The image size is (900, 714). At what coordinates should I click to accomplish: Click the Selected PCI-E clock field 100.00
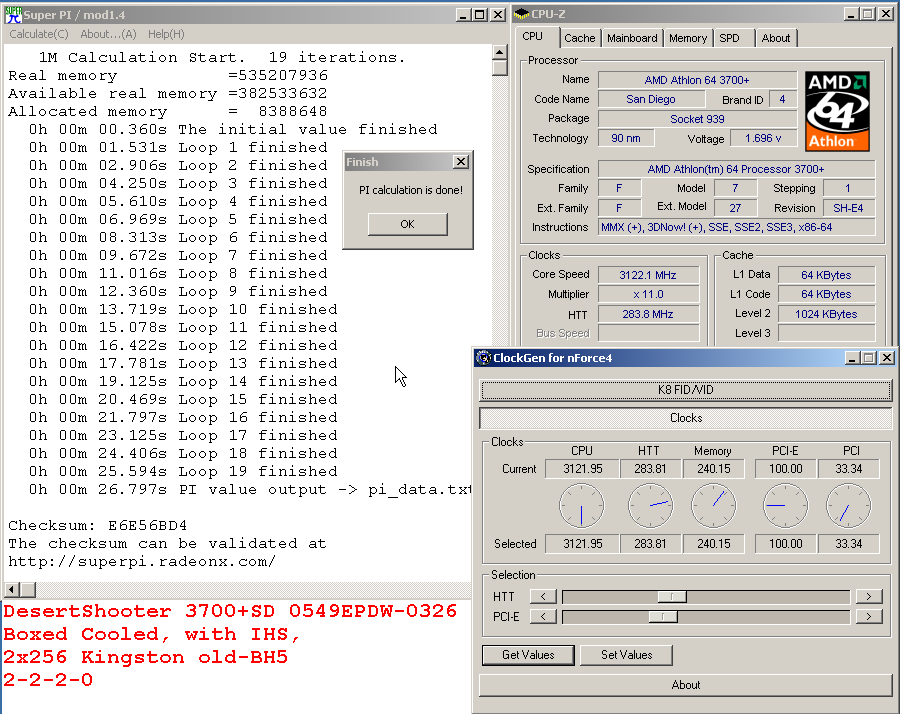tap(786, 544)
